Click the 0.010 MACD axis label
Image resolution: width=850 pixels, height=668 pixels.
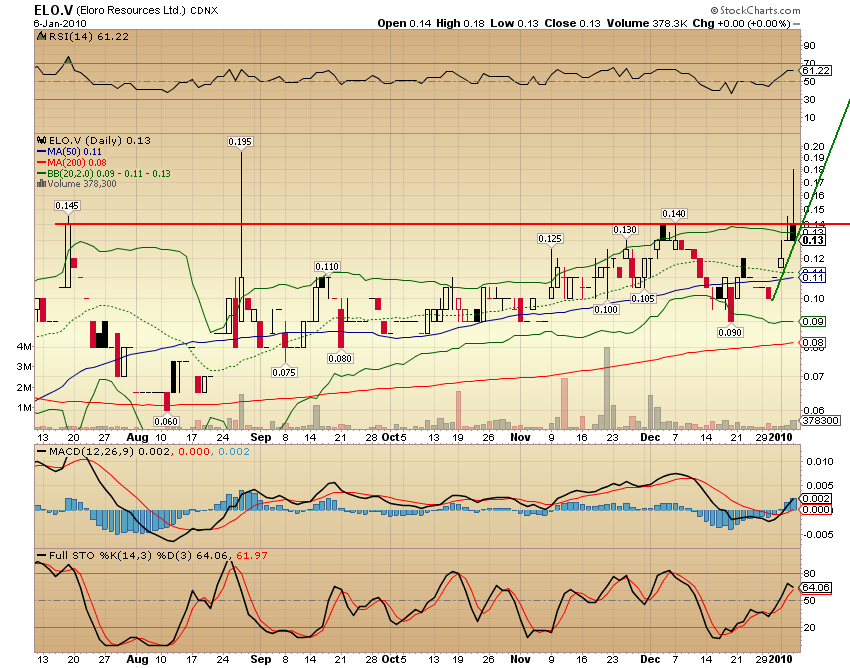click(x=820, y=461)
